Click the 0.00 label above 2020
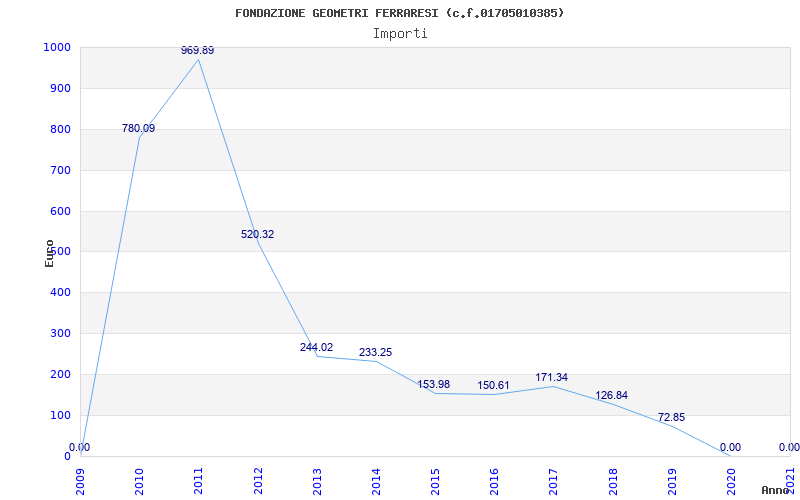The image size is (800, 500). point(730,447)
